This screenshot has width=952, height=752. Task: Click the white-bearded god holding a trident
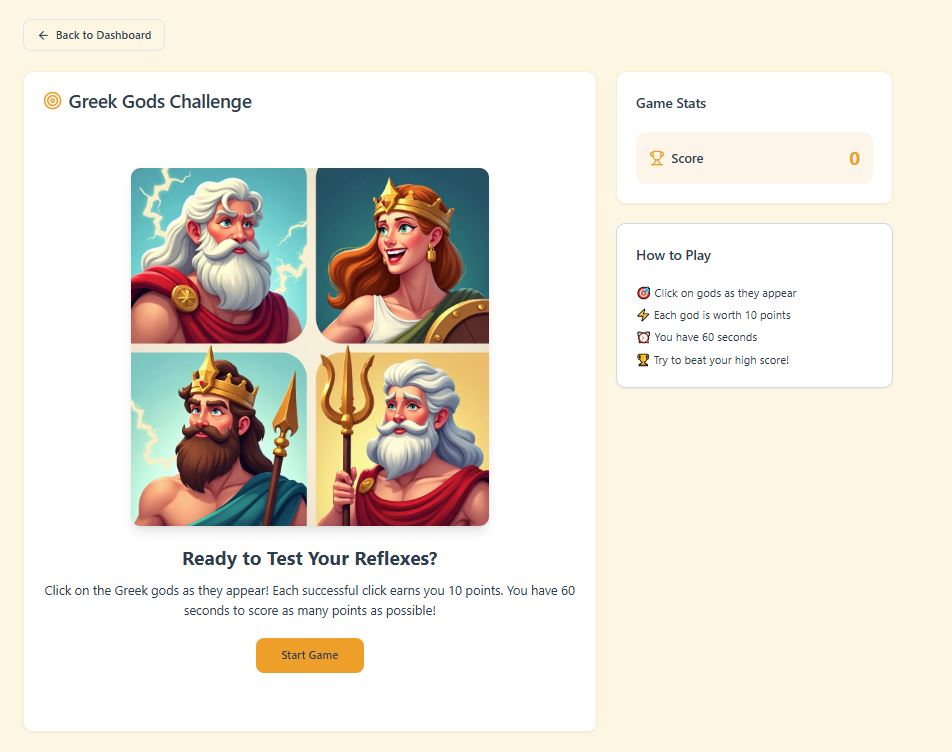[x=402, y=439]
